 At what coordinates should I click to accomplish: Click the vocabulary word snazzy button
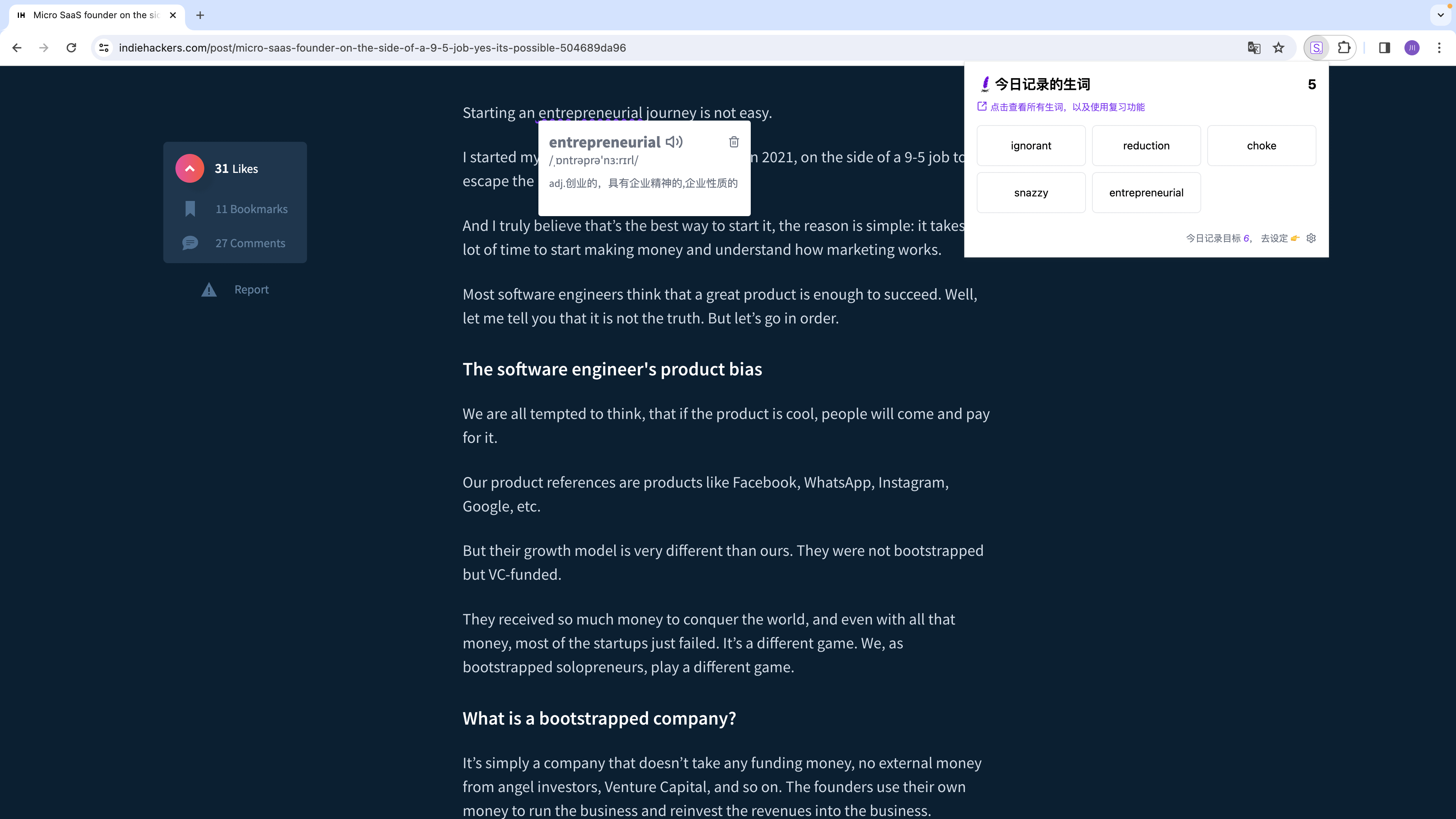[x=1031, y=192]
